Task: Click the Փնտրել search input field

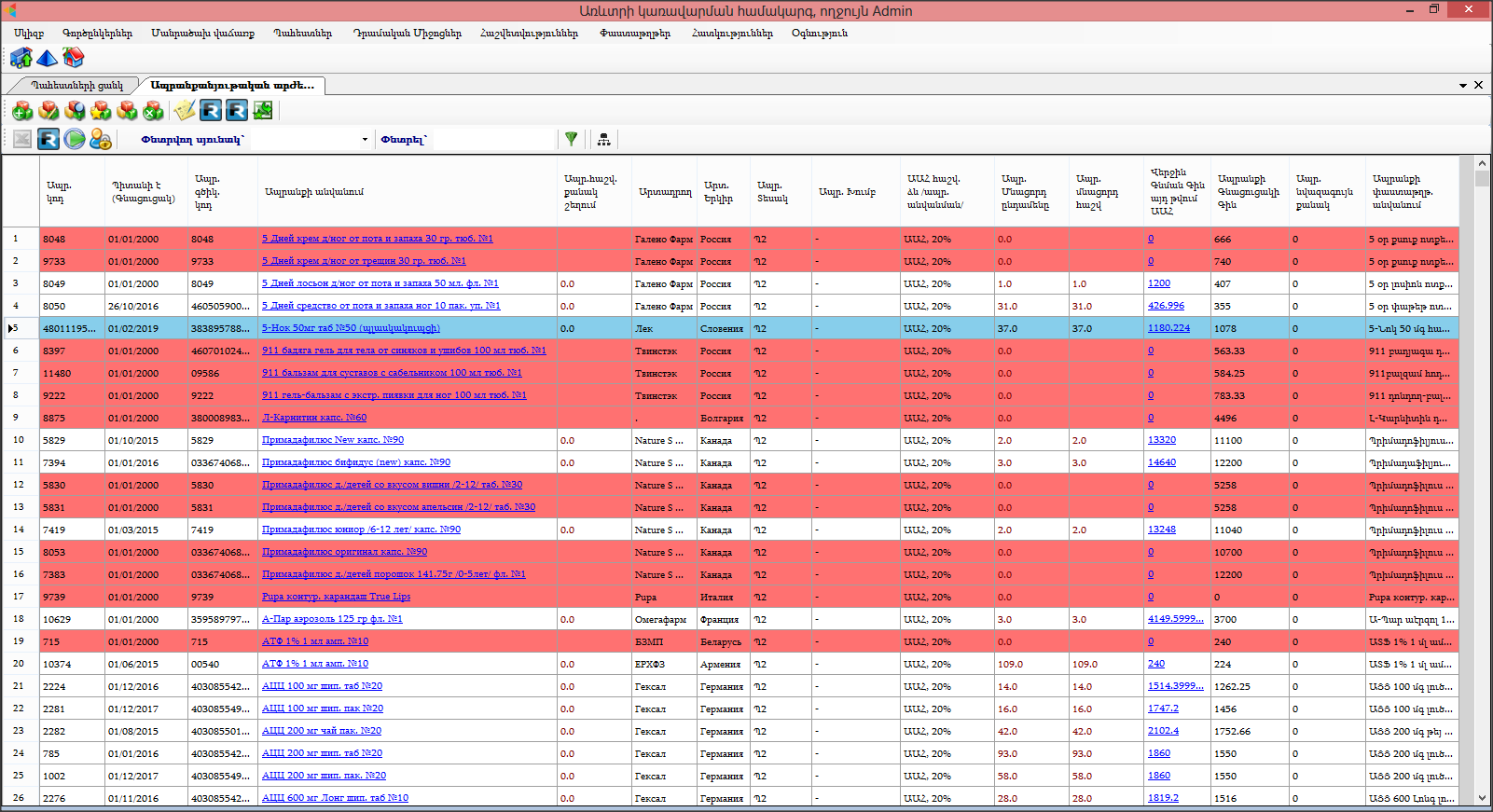Action: (x=492, y=140)
